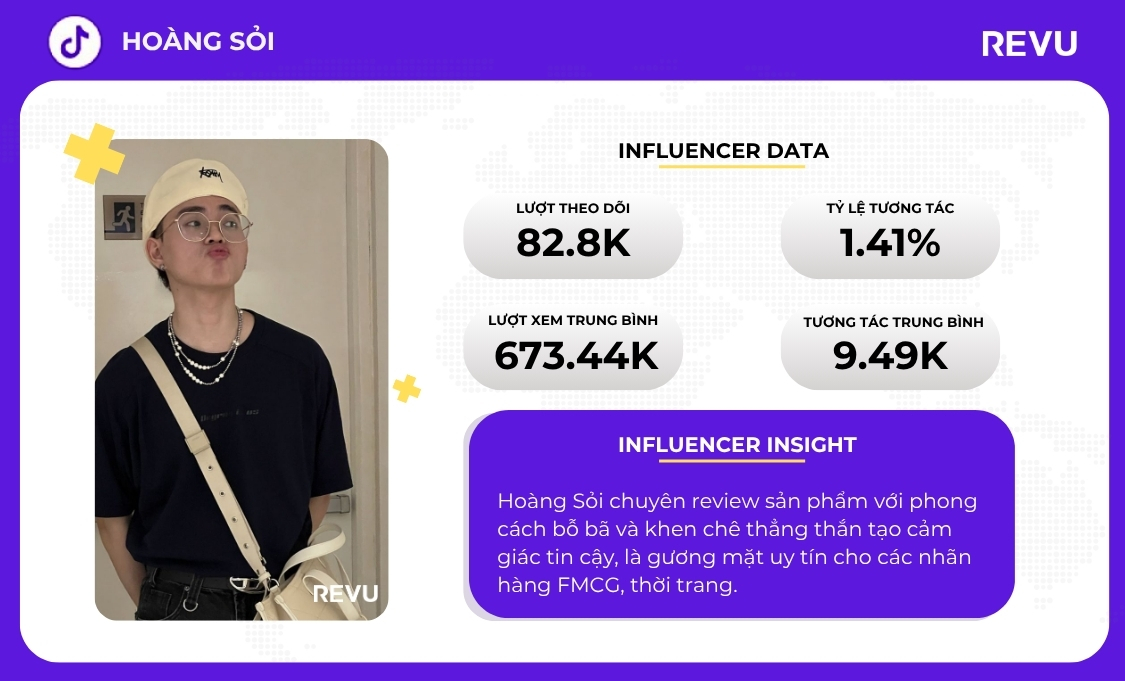
Task: Click the REVU watermark on the photo
Action: point(345,594)
